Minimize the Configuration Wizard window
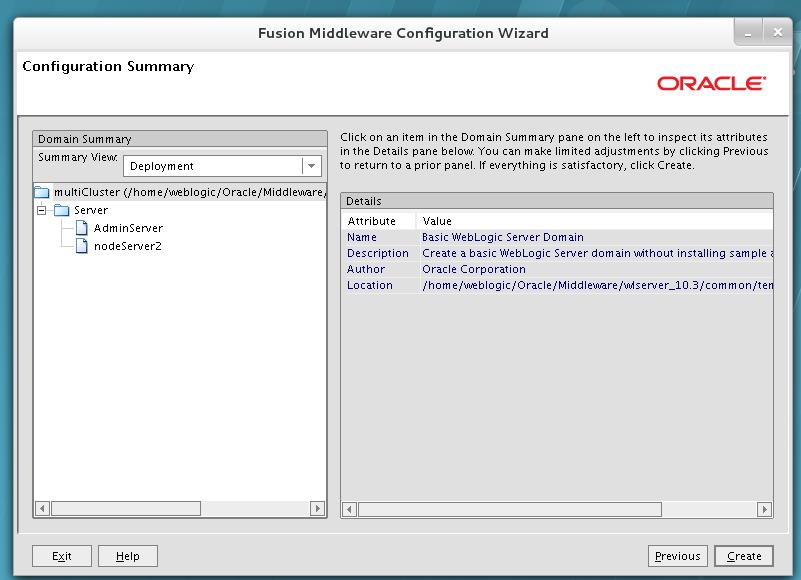This screenshot has width=801, height=580. pos(748,33)
